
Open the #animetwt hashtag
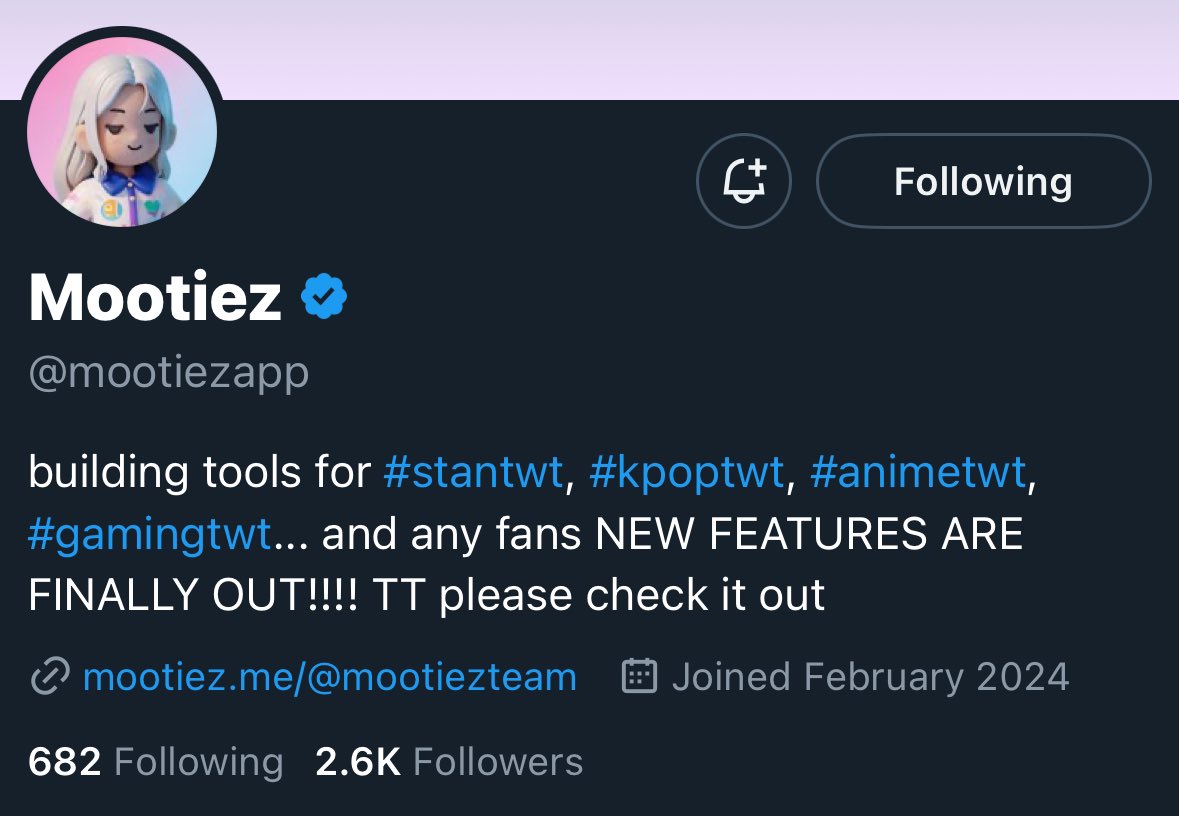click(918, 472)
